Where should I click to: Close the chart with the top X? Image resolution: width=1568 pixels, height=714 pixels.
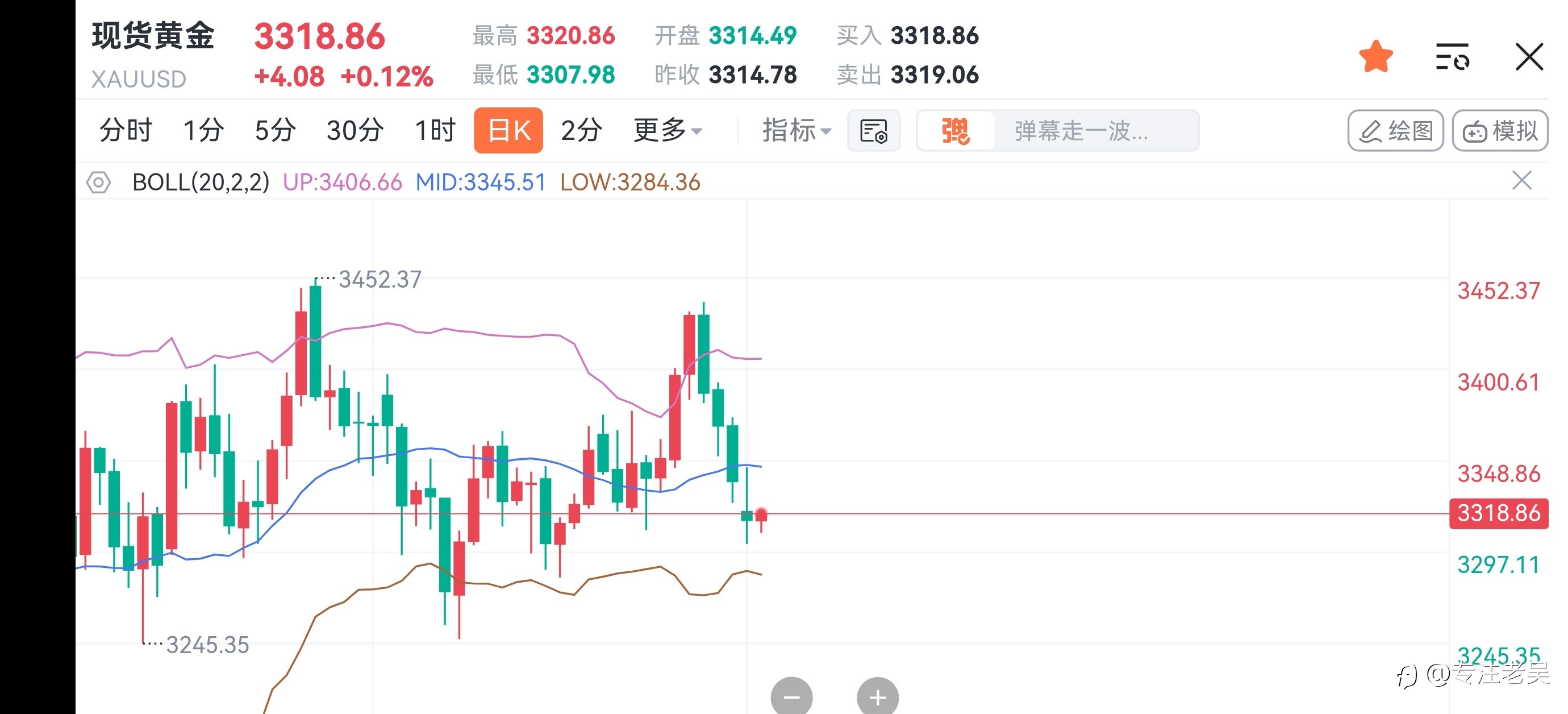coord(1529,57)
